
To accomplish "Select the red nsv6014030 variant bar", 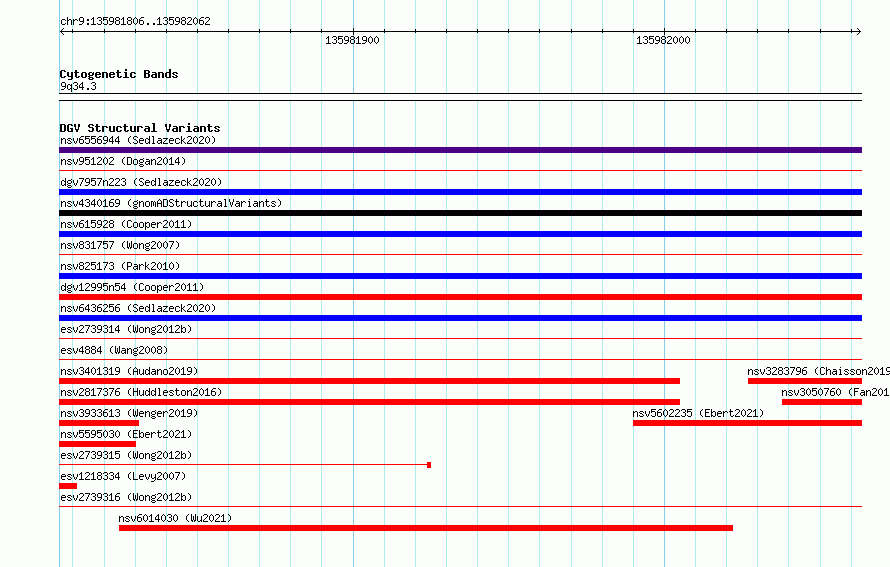I will click(x=426, y=528).
